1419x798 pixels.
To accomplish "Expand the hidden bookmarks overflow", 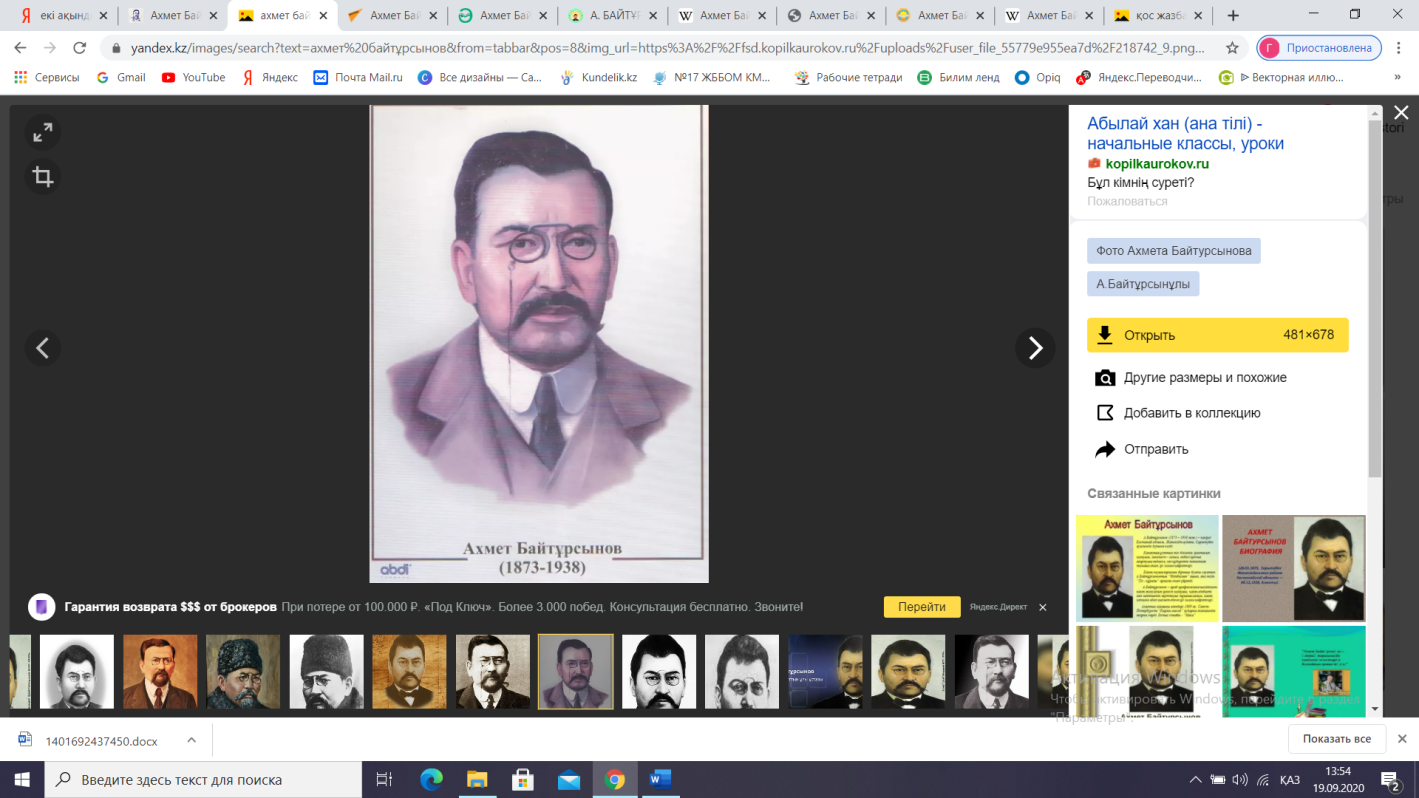I will pyautogui.click(x=1397, y=77).
